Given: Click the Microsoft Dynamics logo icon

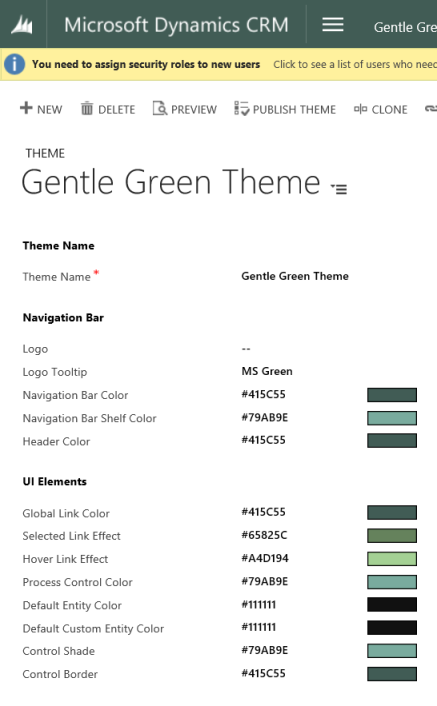Looking at the screenshot, I should click(23, 25).
